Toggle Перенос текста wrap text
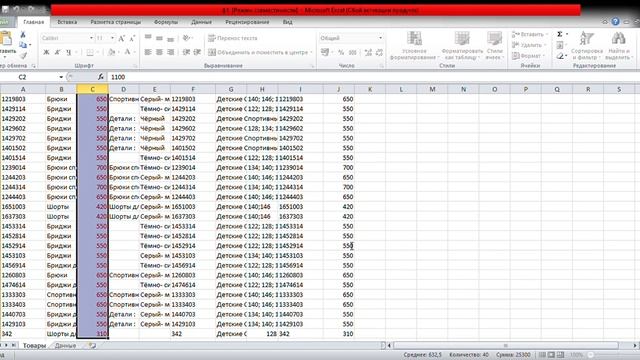The image size is (640, 360). 233,38
